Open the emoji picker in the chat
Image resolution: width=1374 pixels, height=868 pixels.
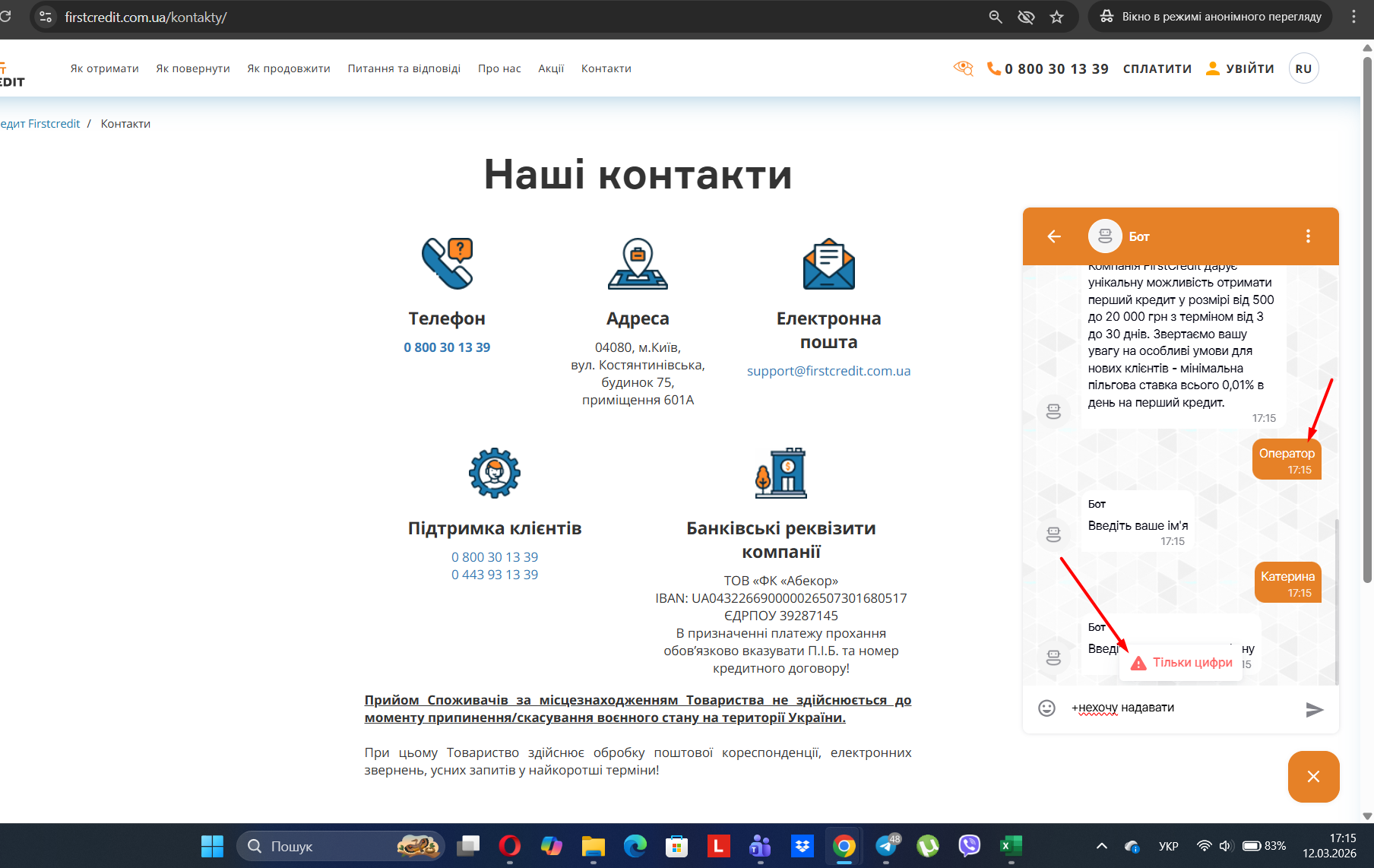point(1046,708)
